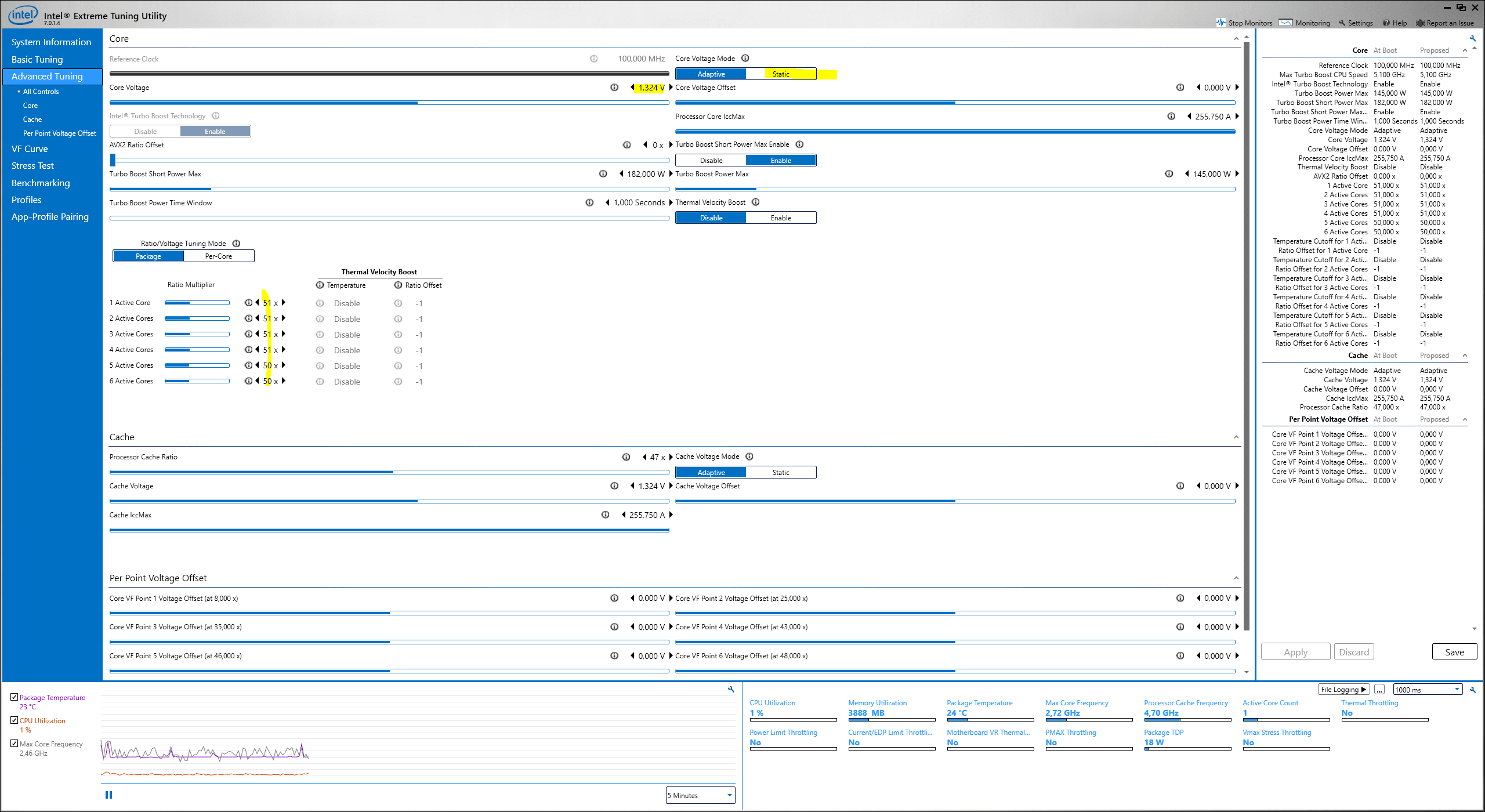The height and width of the screenshot is (812, 1485).
Task: Increase 1 Active Core ratio multiplier
Action: 284,303
